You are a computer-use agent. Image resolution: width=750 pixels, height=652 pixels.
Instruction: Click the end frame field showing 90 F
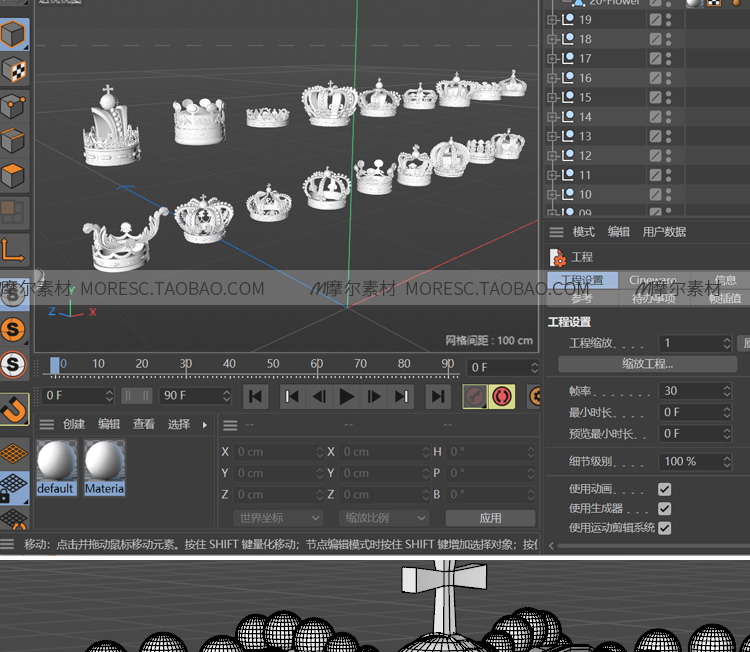[x=196, y=396]
